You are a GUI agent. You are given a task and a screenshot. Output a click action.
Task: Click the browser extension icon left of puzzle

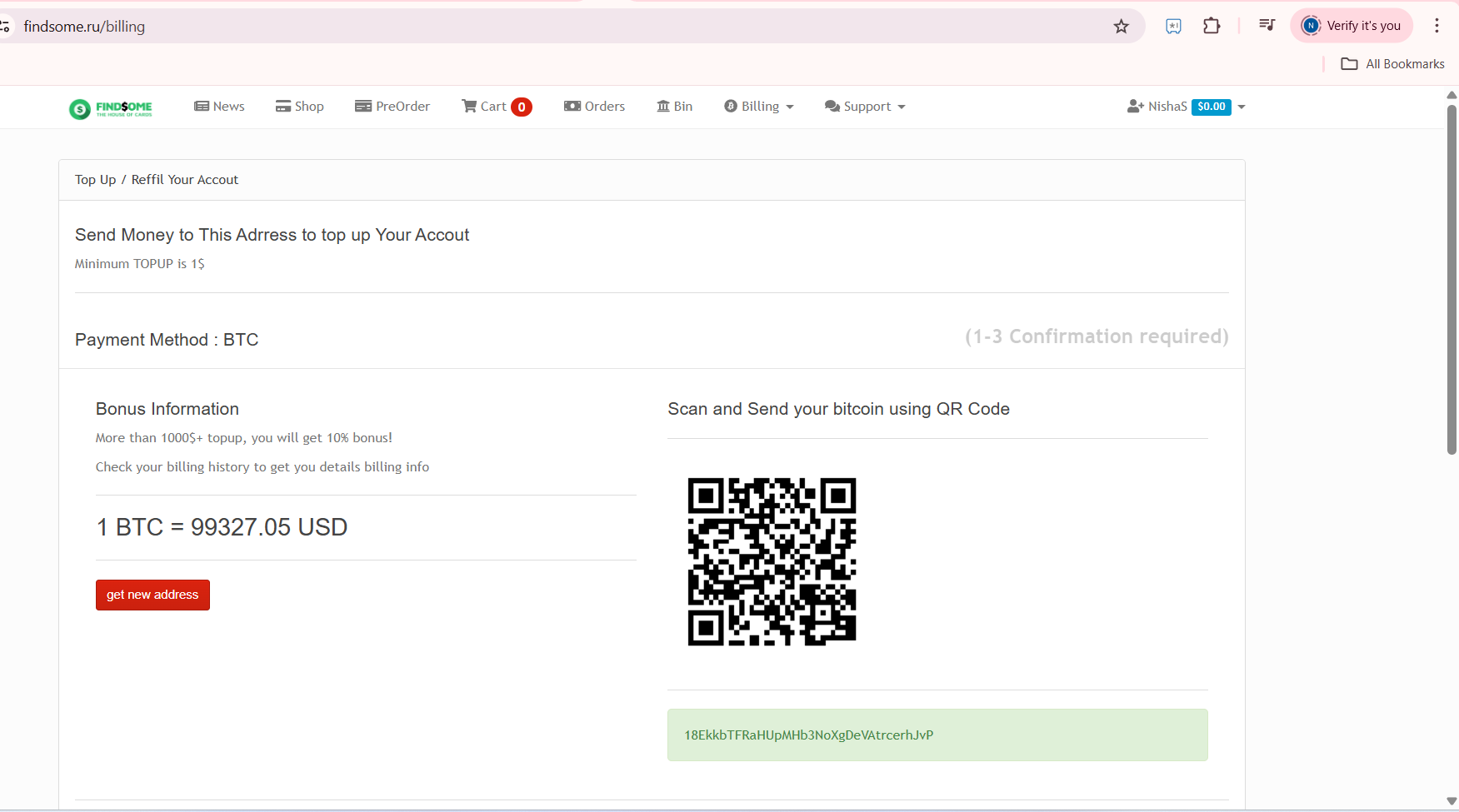pyautogui.click(x=1173, y=26)
